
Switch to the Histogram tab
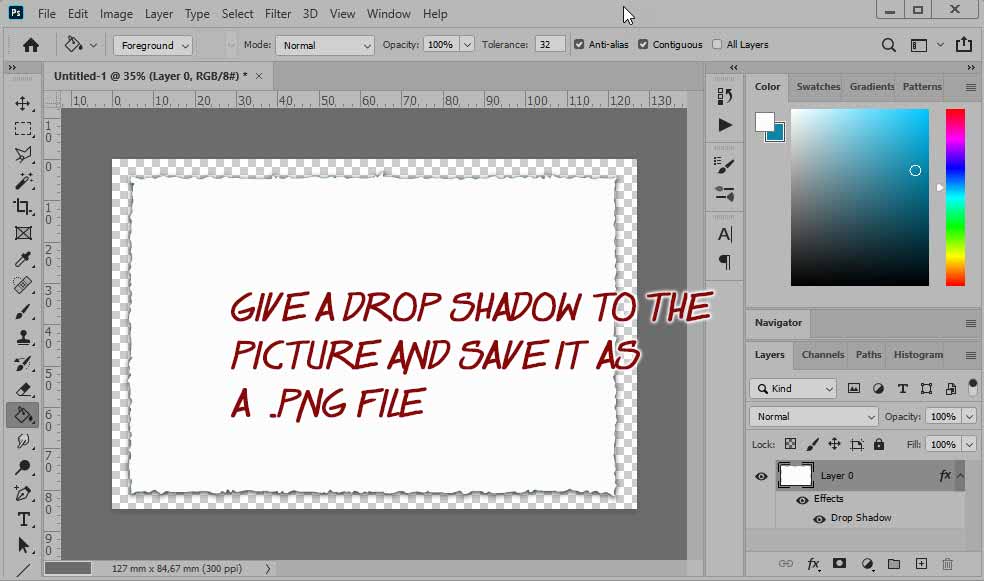point(918,354)
